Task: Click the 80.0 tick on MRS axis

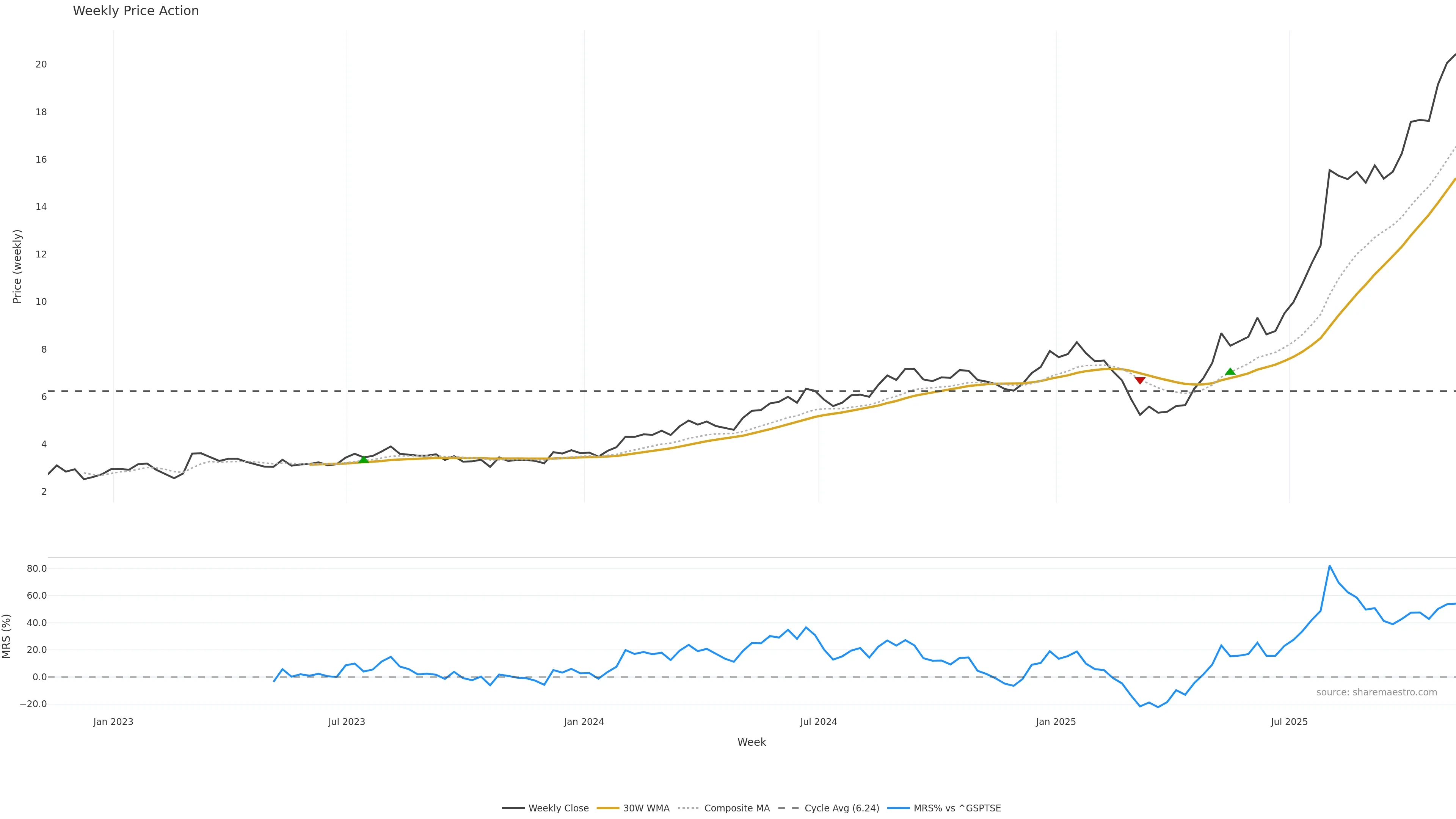Action: (37, 569)
